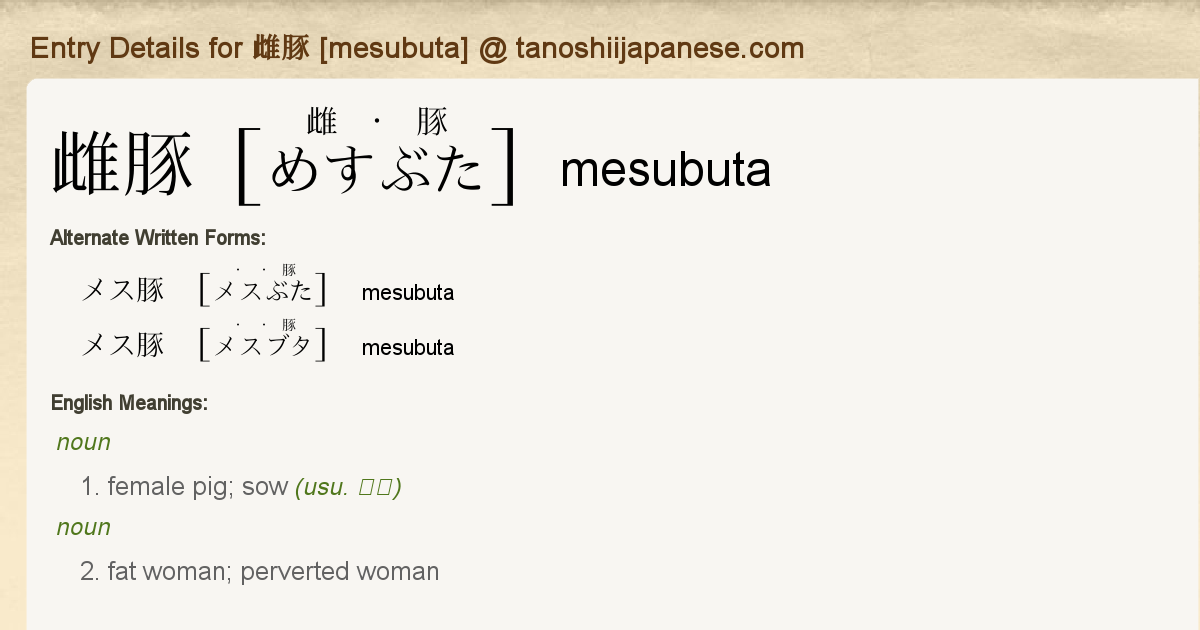The width and height of the screenshot is (1200, 630).
Task: Click the 'English Meanings:' heading
Action: point(129,403)
